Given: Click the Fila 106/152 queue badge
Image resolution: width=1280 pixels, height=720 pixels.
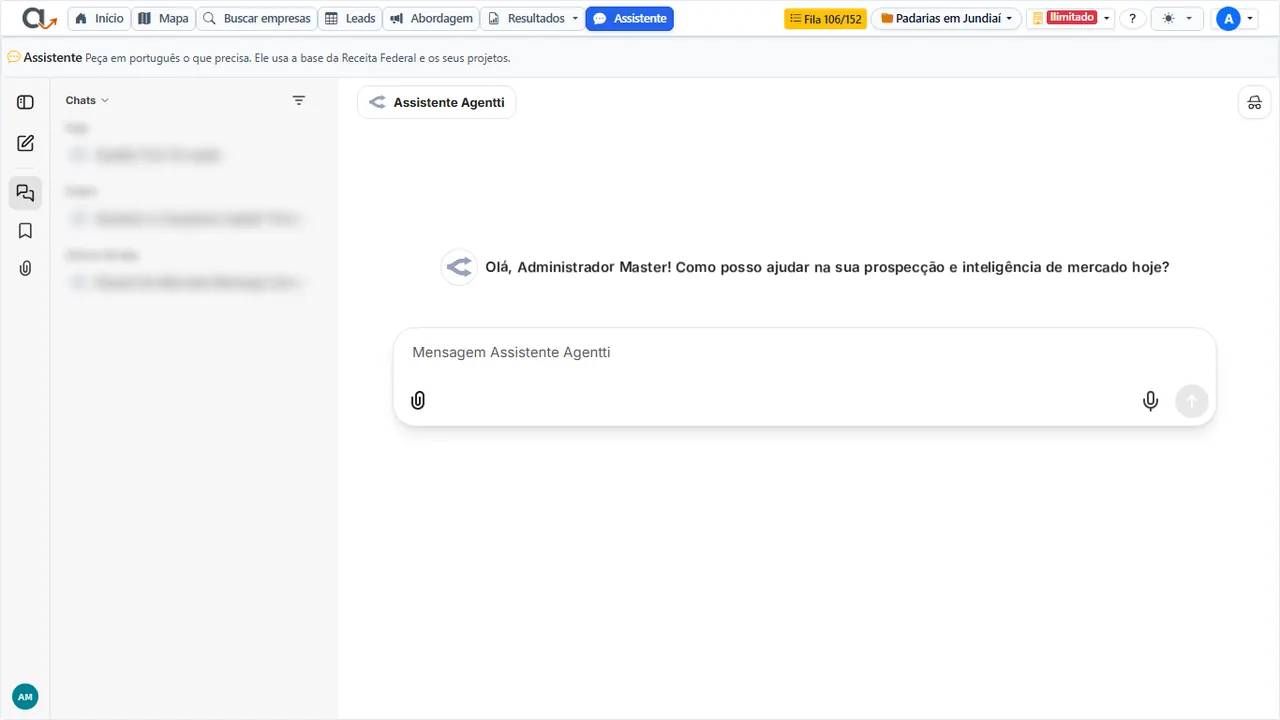Looking at the screenshot, I should click(825, 19).
